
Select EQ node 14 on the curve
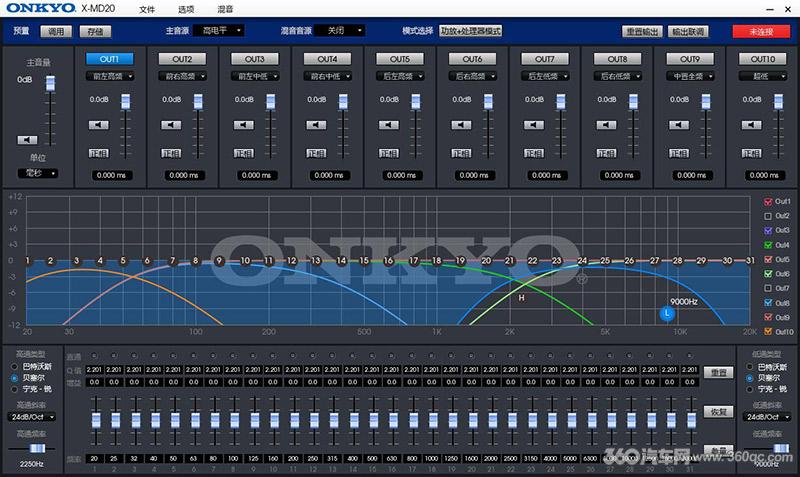point(341,261)
